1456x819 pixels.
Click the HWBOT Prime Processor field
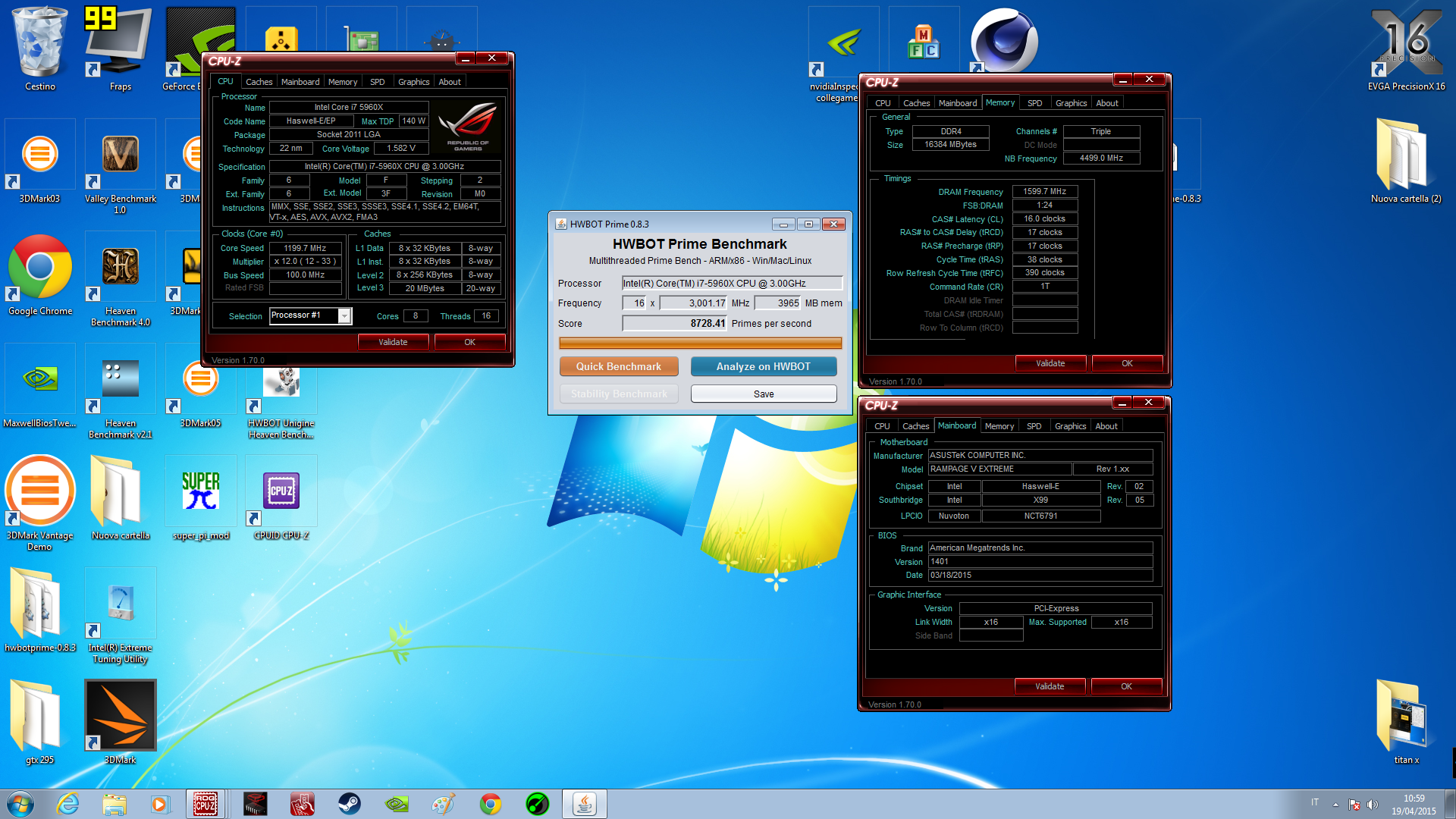[732, 283]
